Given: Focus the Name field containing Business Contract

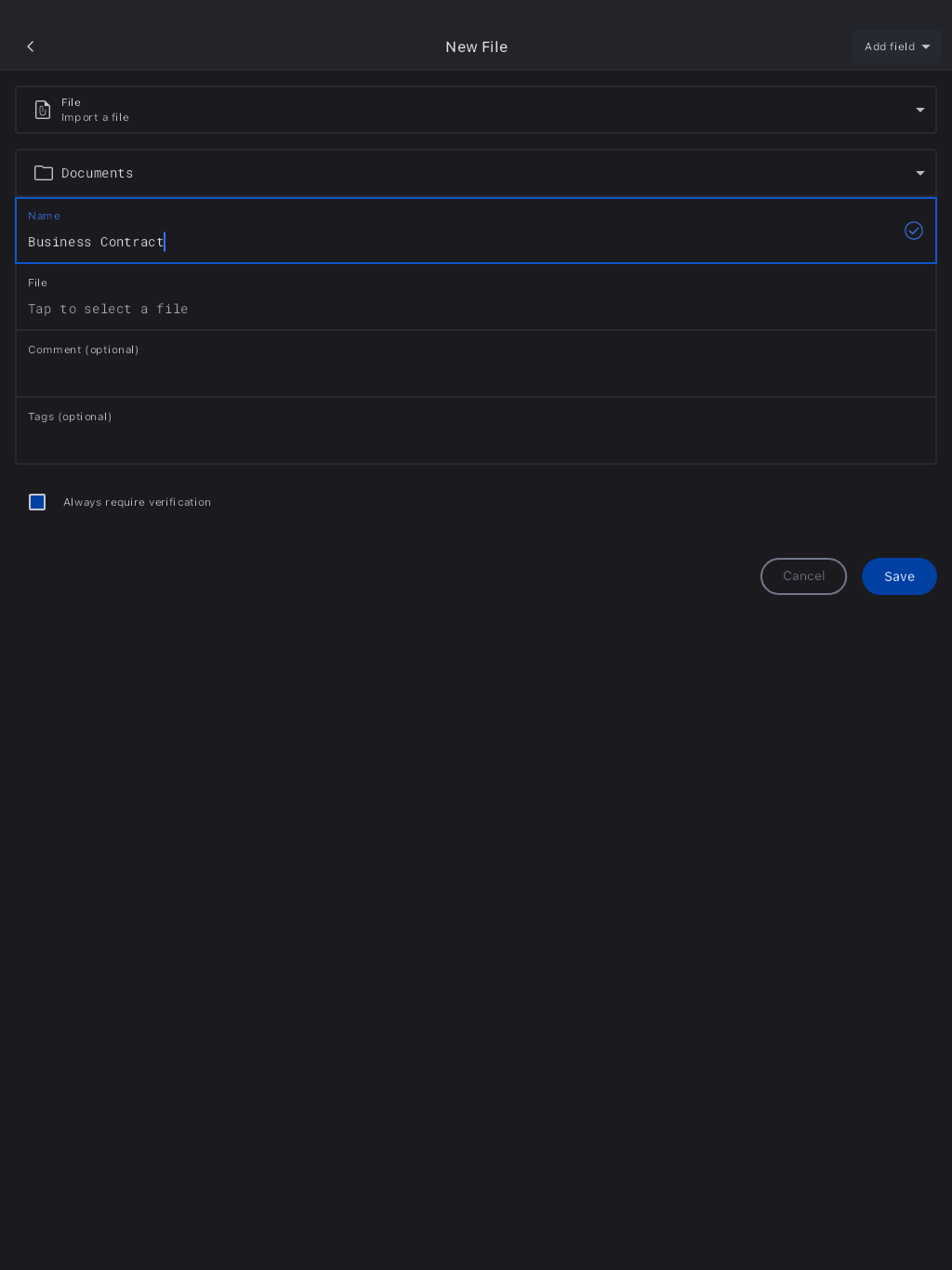Looking at the screenshot, I should click(x=372, y=242).
